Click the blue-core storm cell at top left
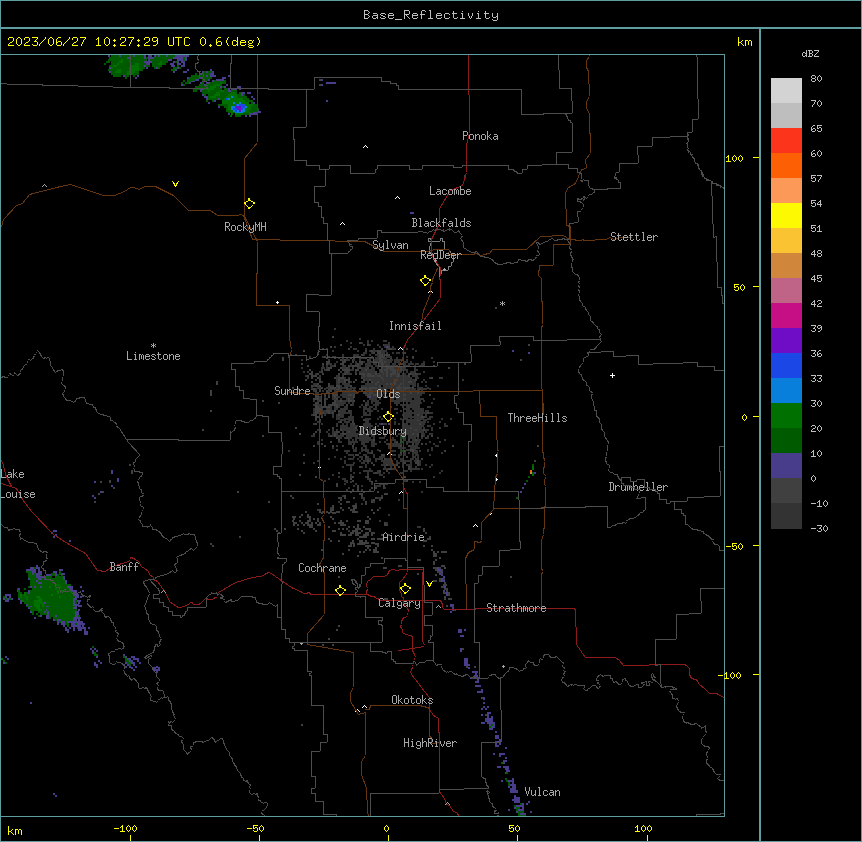862x842 pixels. [x=237, y=105]
